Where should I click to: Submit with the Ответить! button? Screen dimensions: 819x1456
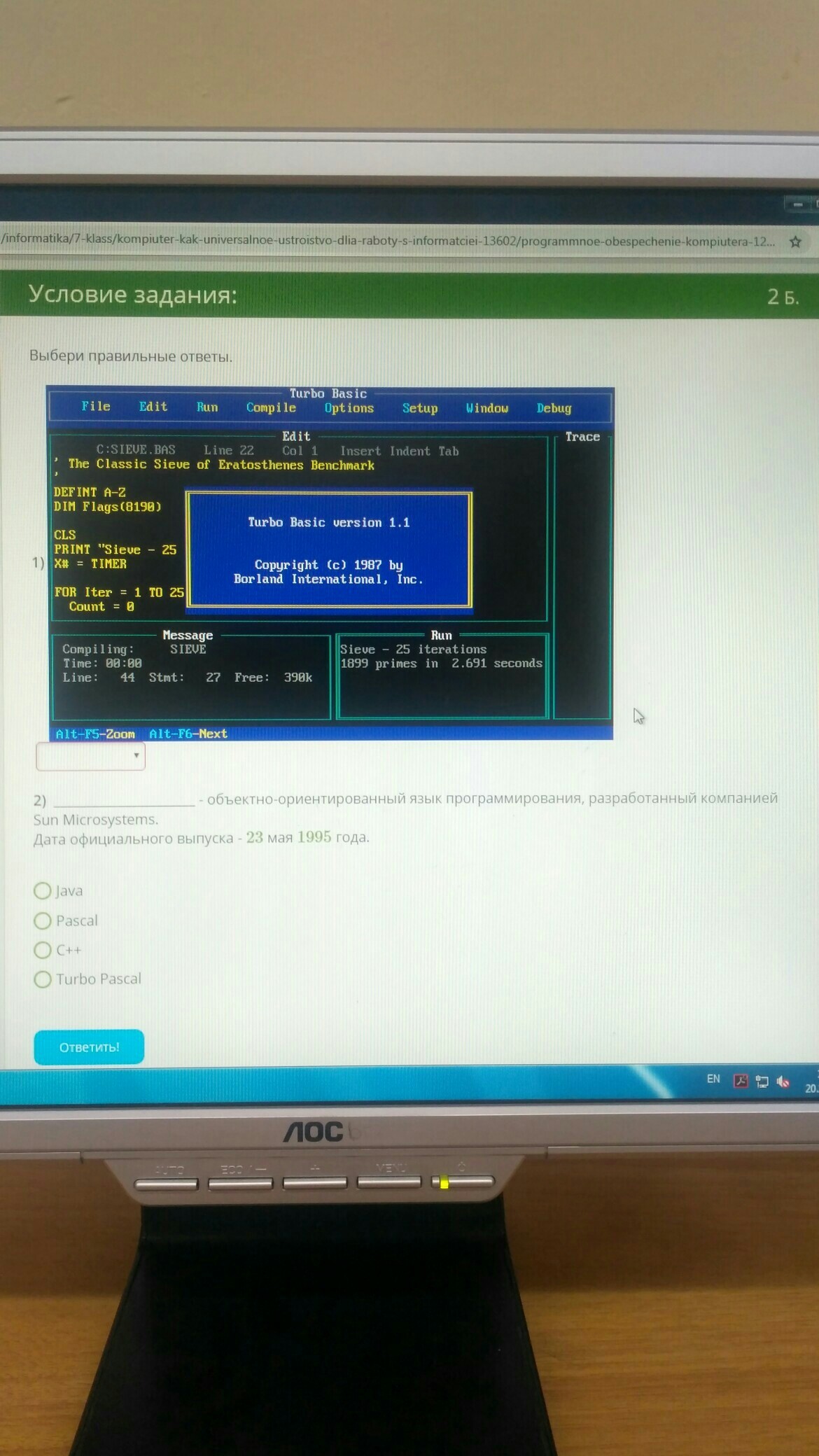point(89,1047)
